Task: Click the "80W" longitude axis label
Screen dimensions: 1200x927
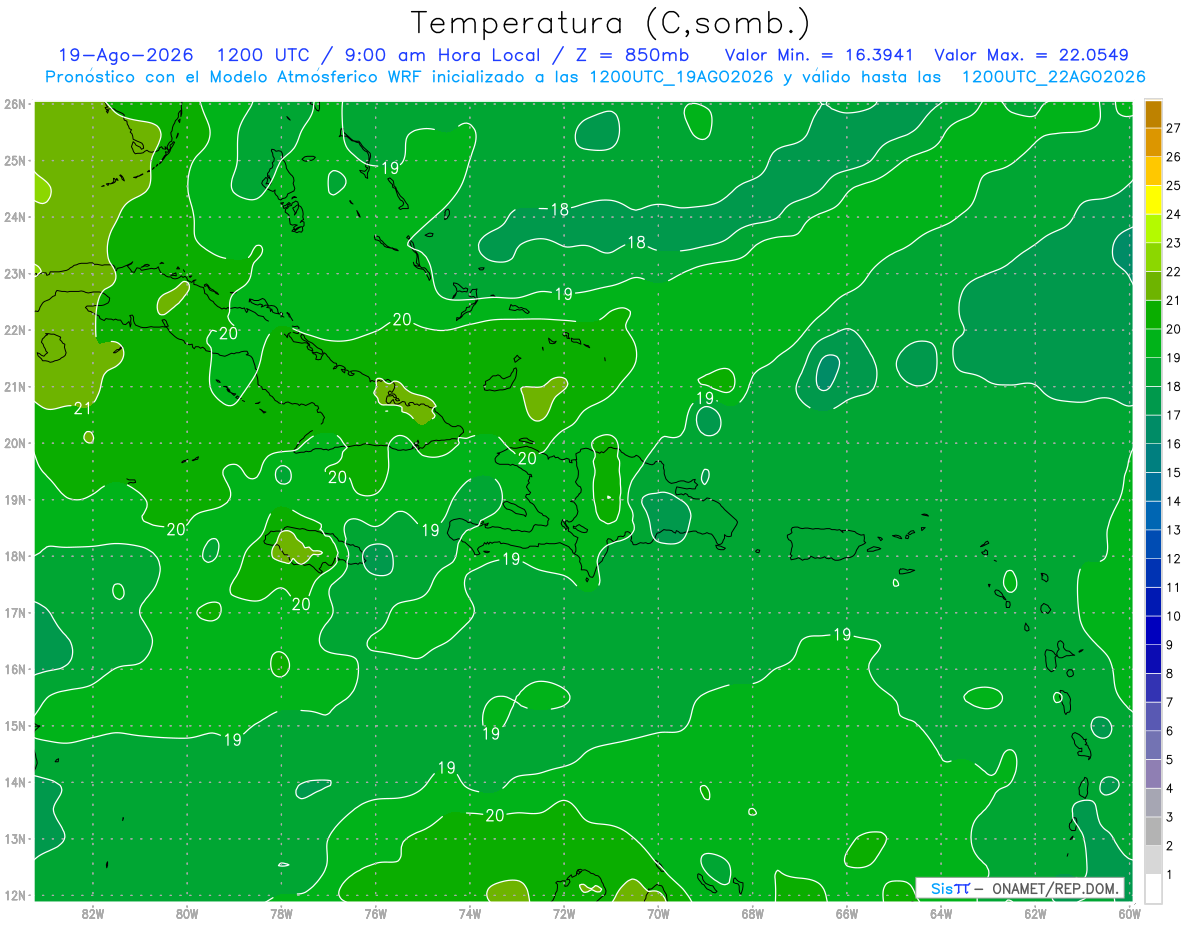Action: point(186,913)
